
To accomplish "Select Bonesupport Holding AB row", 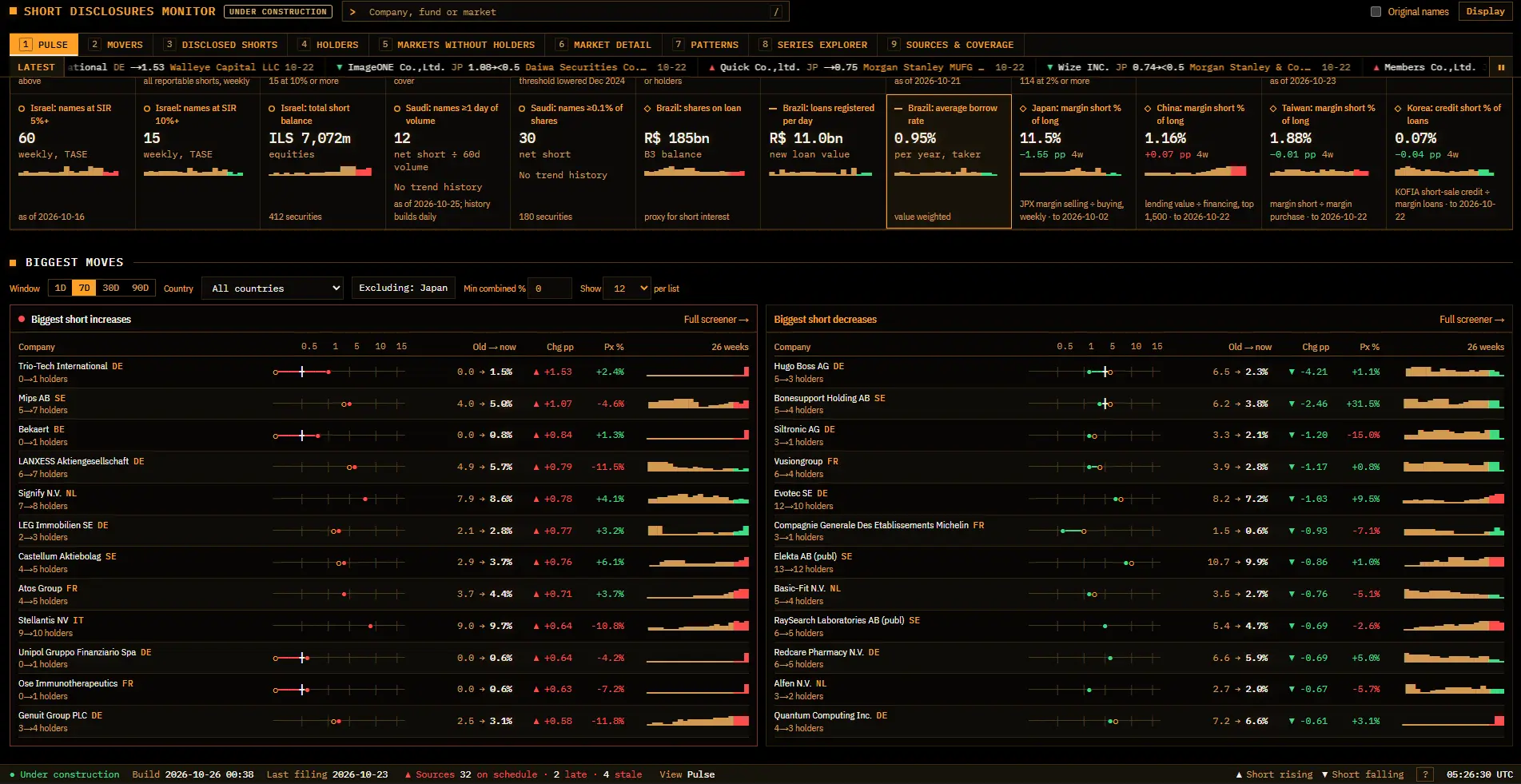I will click(1139, 404).
